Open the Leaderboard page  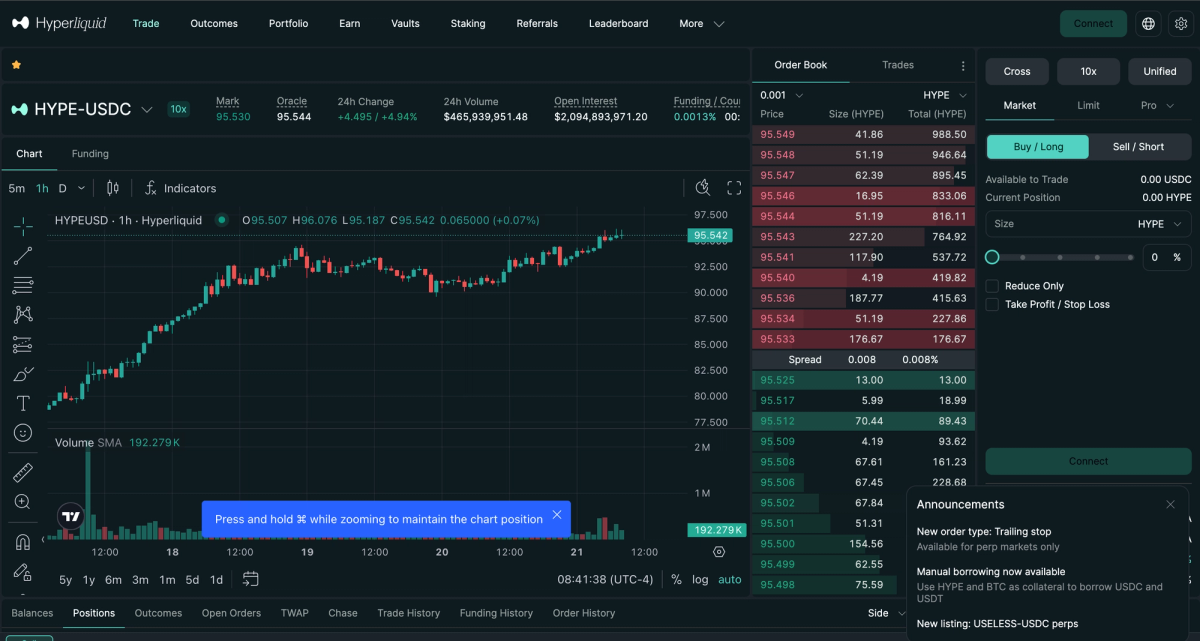coord(618,23)
